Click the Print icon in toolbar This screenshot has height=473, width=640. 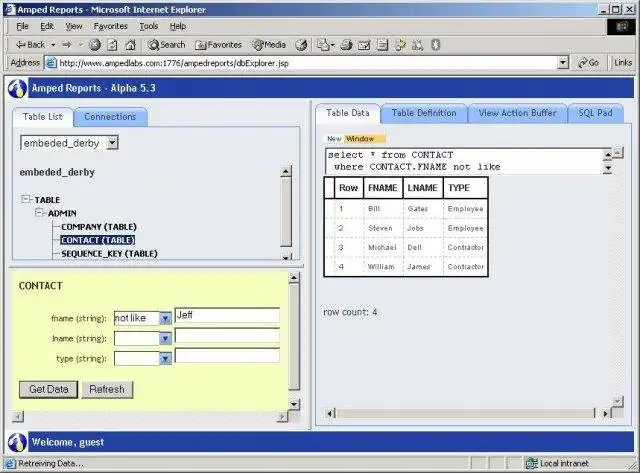click(x=346, y=45)
